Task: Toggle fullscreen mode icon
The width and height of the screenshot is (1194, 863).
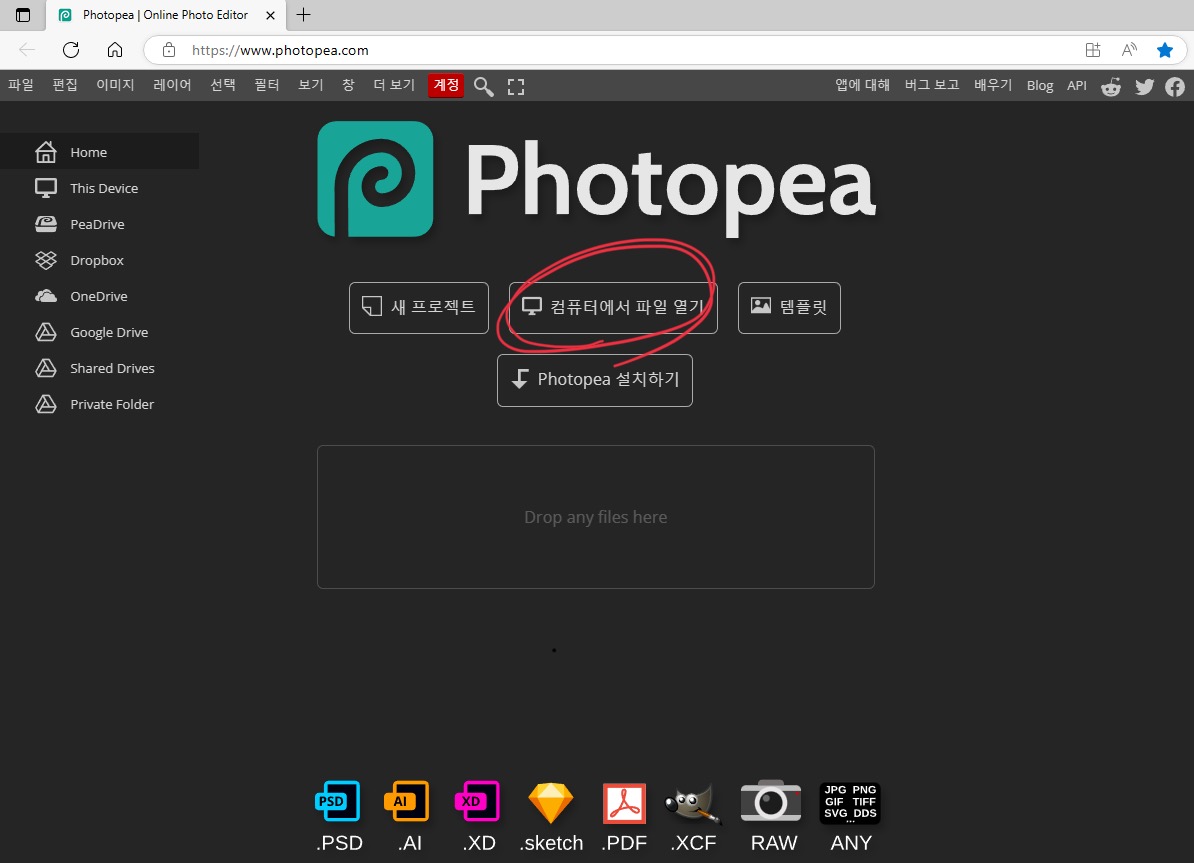Action: [516, 86]
